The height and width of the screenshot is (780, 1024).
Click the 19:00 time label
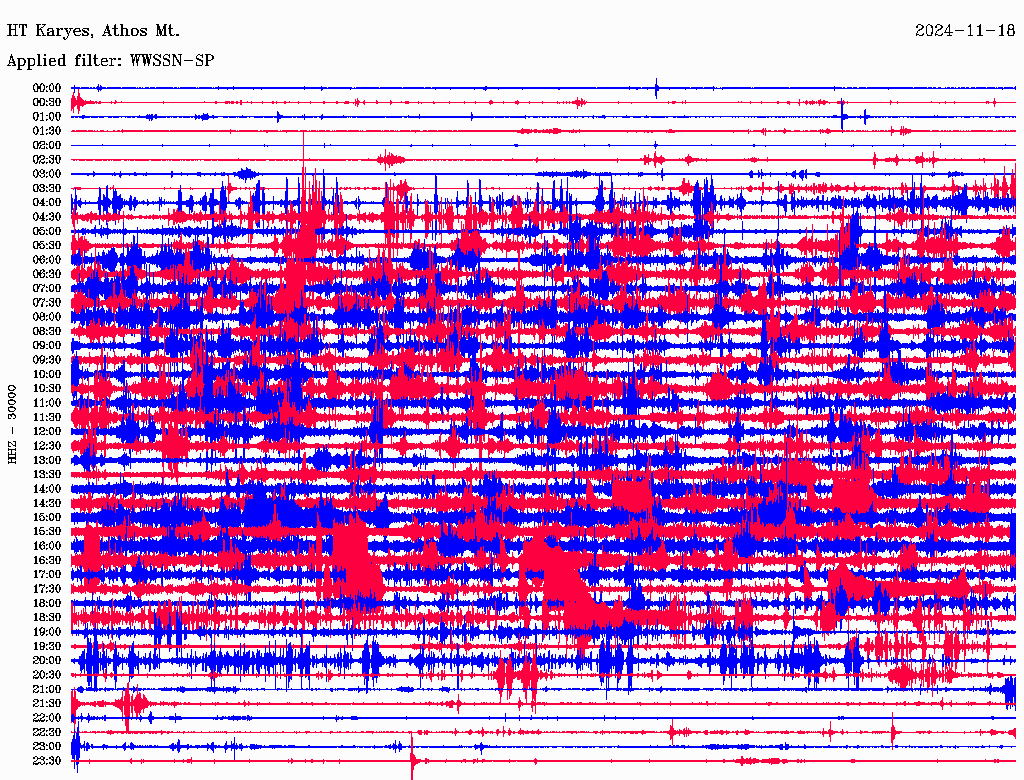click(x=47, y=632)
